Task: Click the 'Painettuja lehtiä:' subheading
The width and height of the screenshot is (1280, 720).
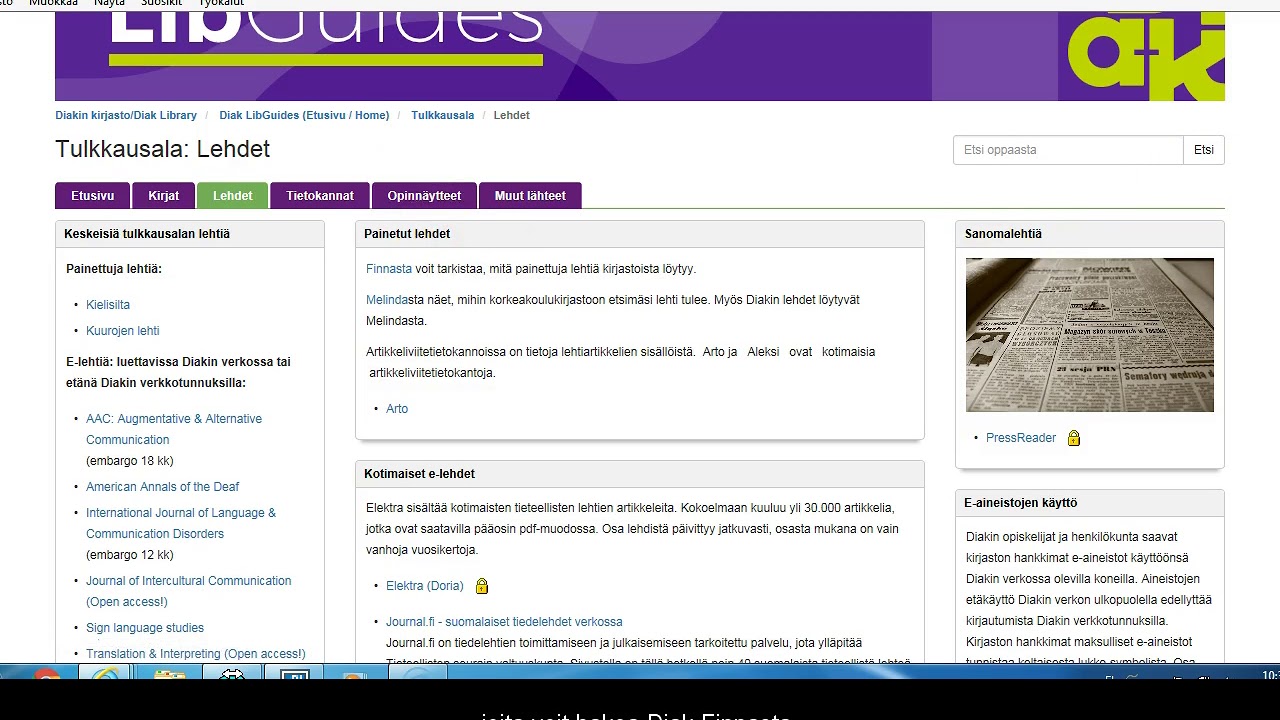Action: 114,269
